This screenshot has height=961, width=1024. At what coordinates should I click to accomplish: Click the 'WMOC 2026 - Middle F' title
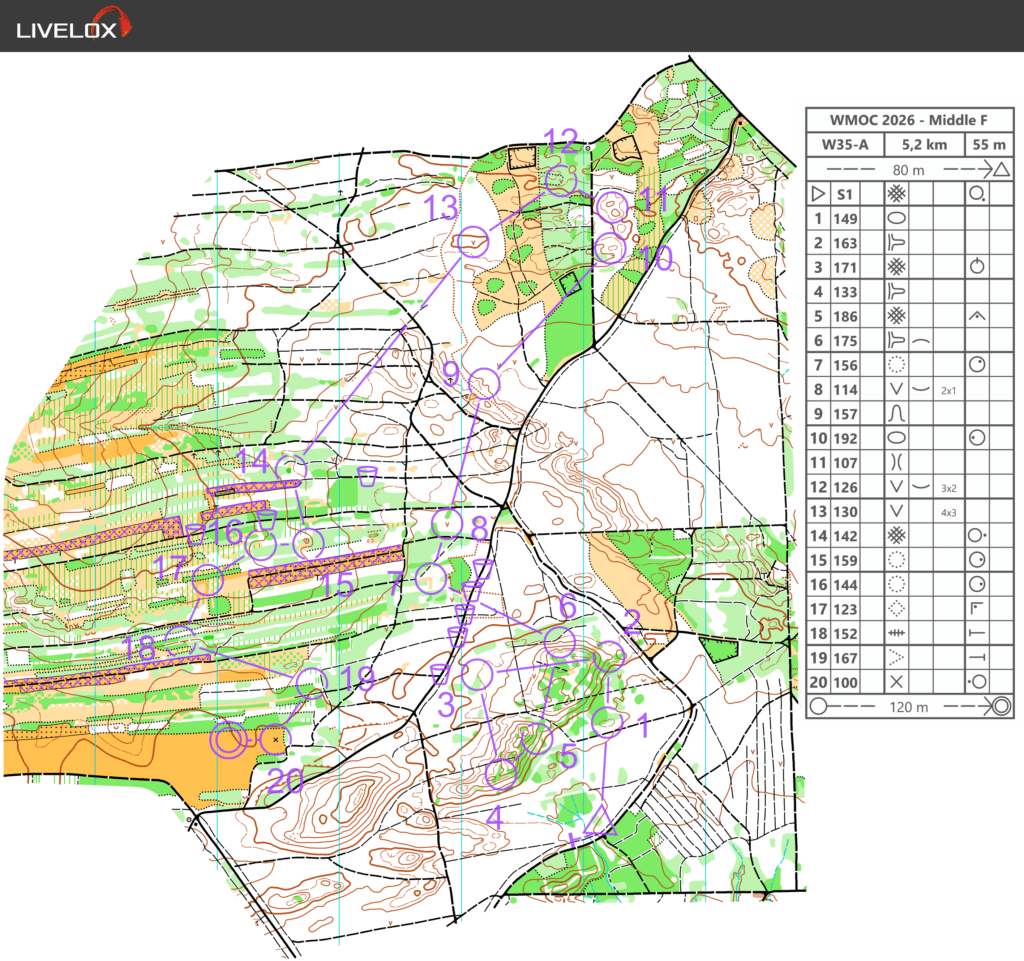click(x=908, y=120)
